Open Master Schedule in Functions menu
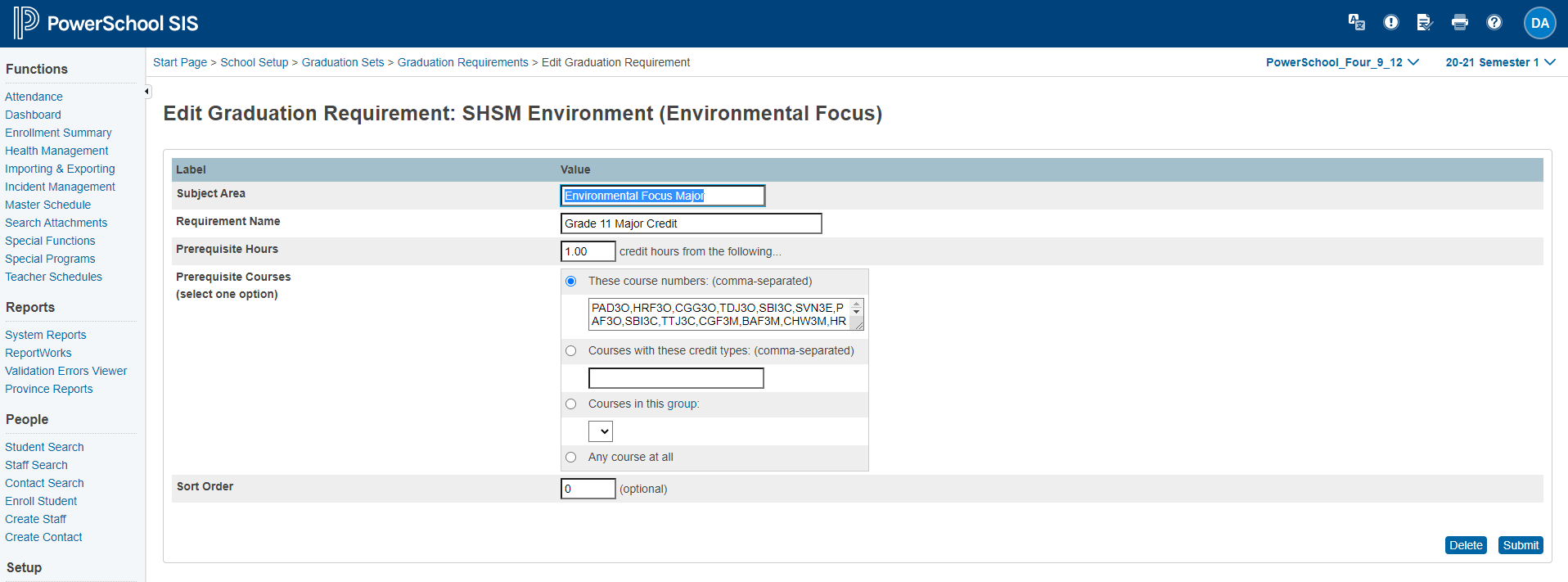The height and width of the screenshot is (582, 1568). [x=47, y=205]
